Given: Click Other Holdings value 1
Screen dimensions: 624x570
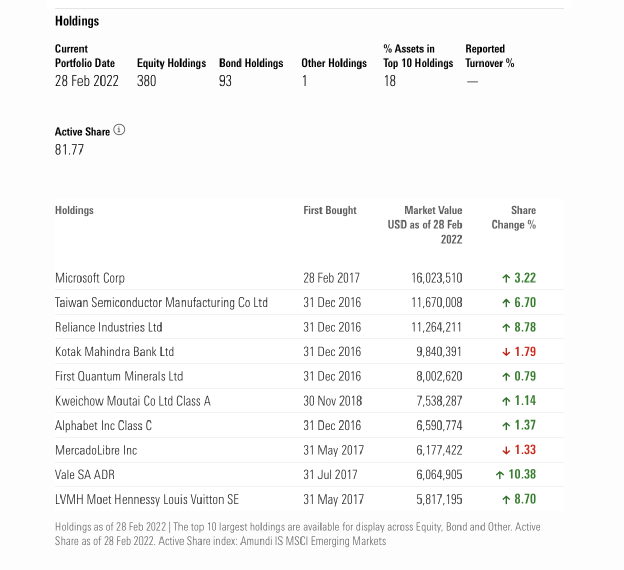Looking at the screenshot, I should click(x=304, y=81).
